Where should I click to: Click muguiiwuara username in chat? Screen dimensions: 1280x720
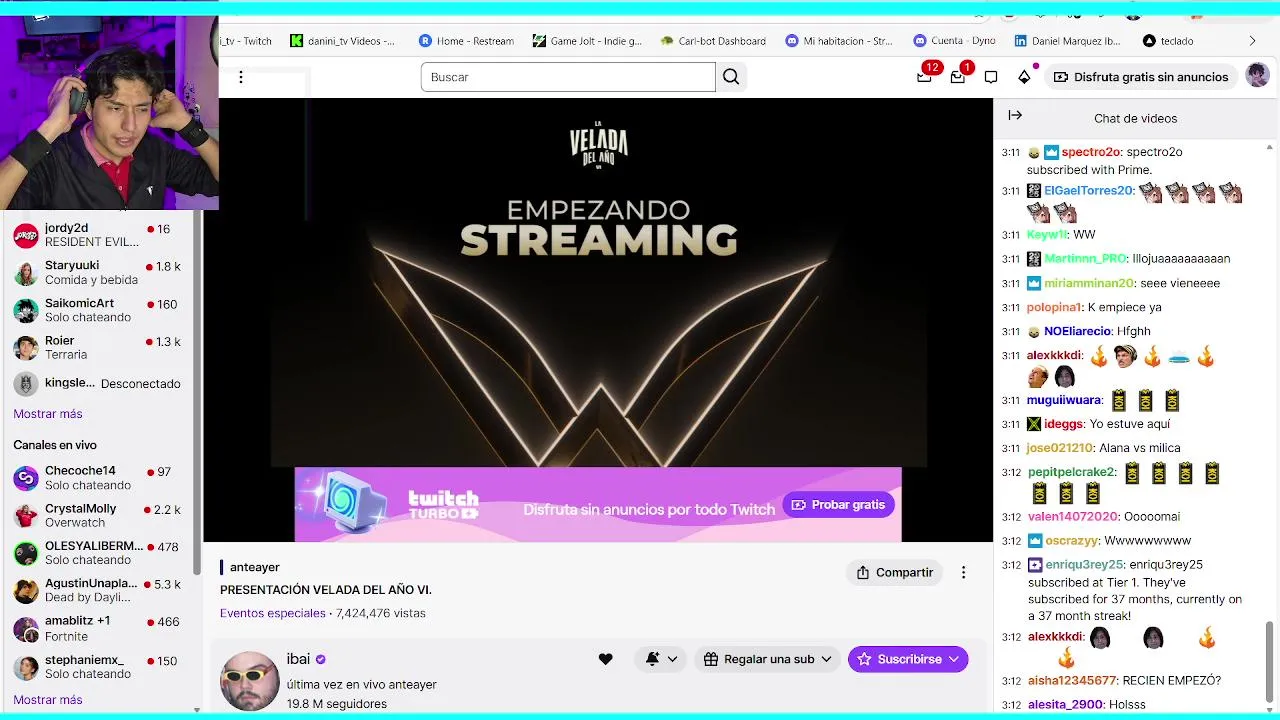click(x=1064, y=400)
